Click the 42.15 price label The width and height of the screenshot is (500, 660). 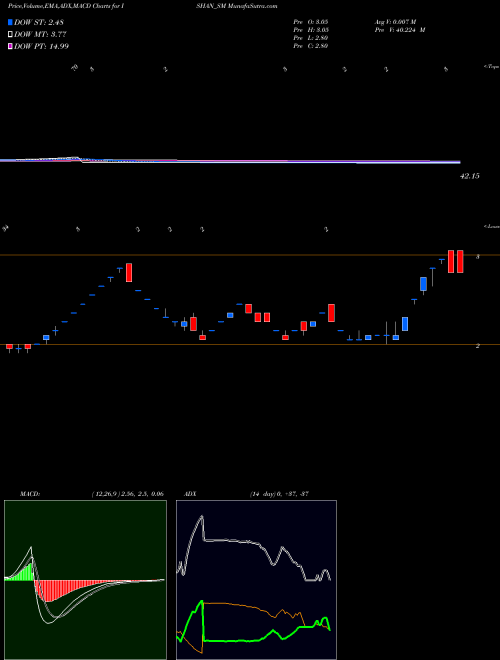469,176
